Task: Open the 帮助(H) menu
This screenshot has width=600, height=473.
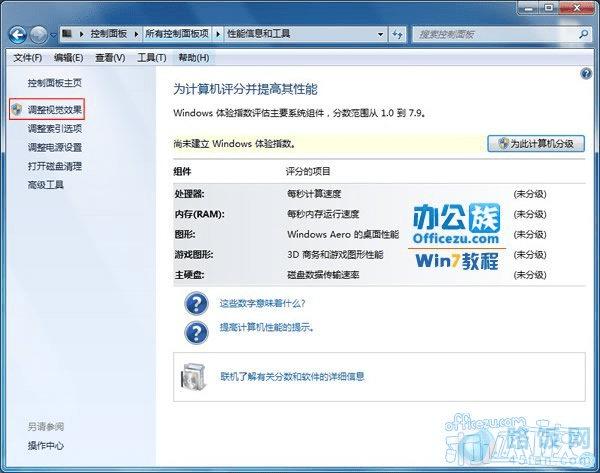Action: click(x=194, y=58)
